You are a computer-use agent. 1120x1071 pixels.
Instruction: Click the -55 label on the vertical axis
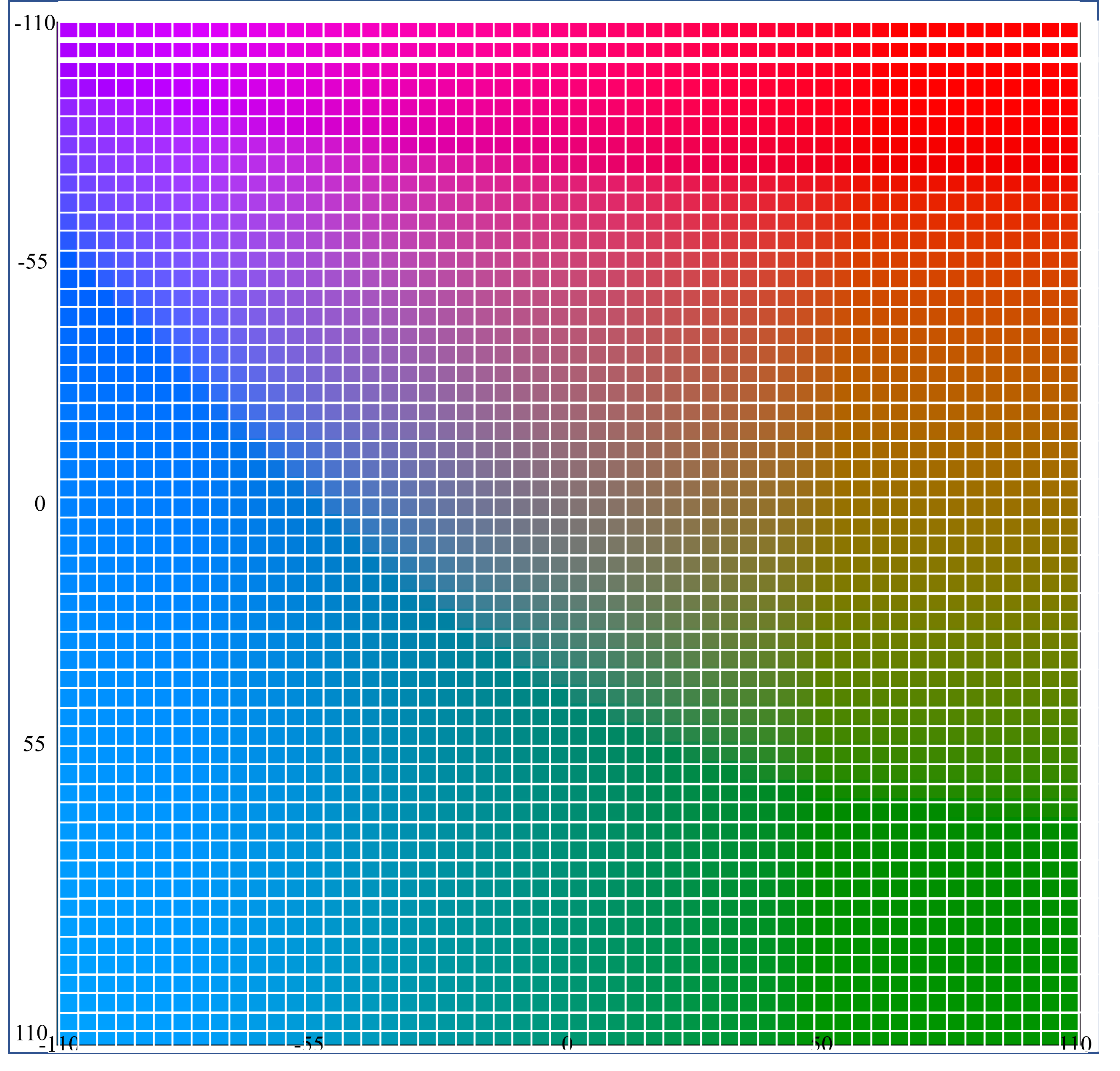coord(32,262)
